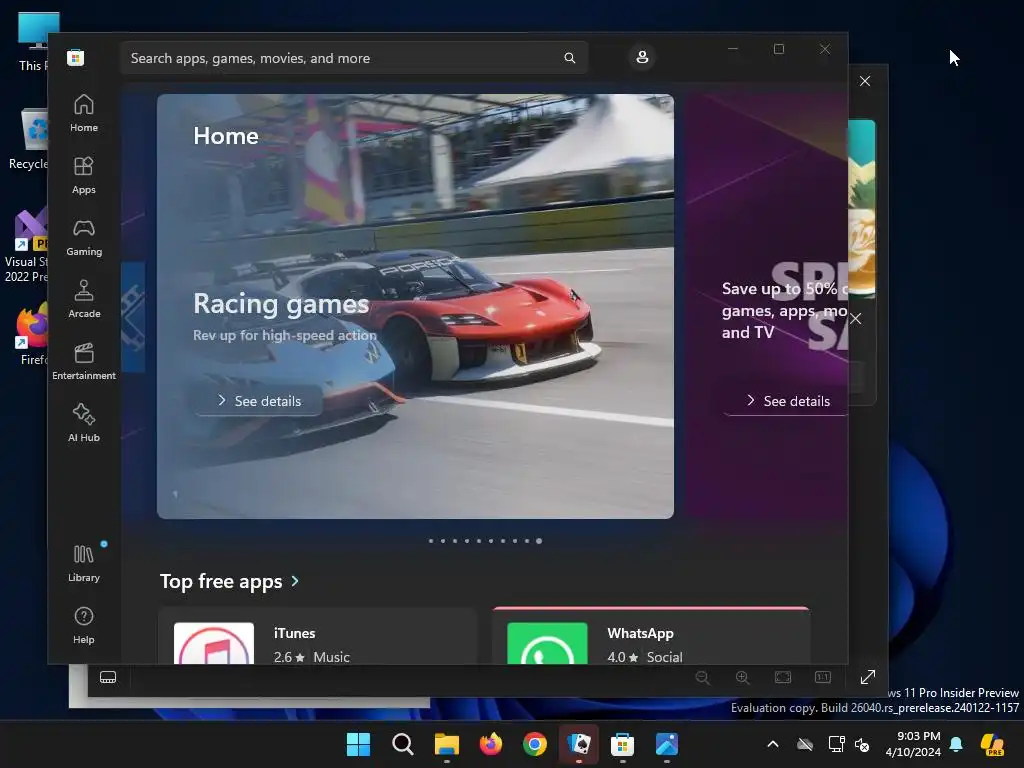The height and width of the screenshot is (768, 1024).
Task: Open the Photos app on the taskbar
Action: tap(667, 744)
